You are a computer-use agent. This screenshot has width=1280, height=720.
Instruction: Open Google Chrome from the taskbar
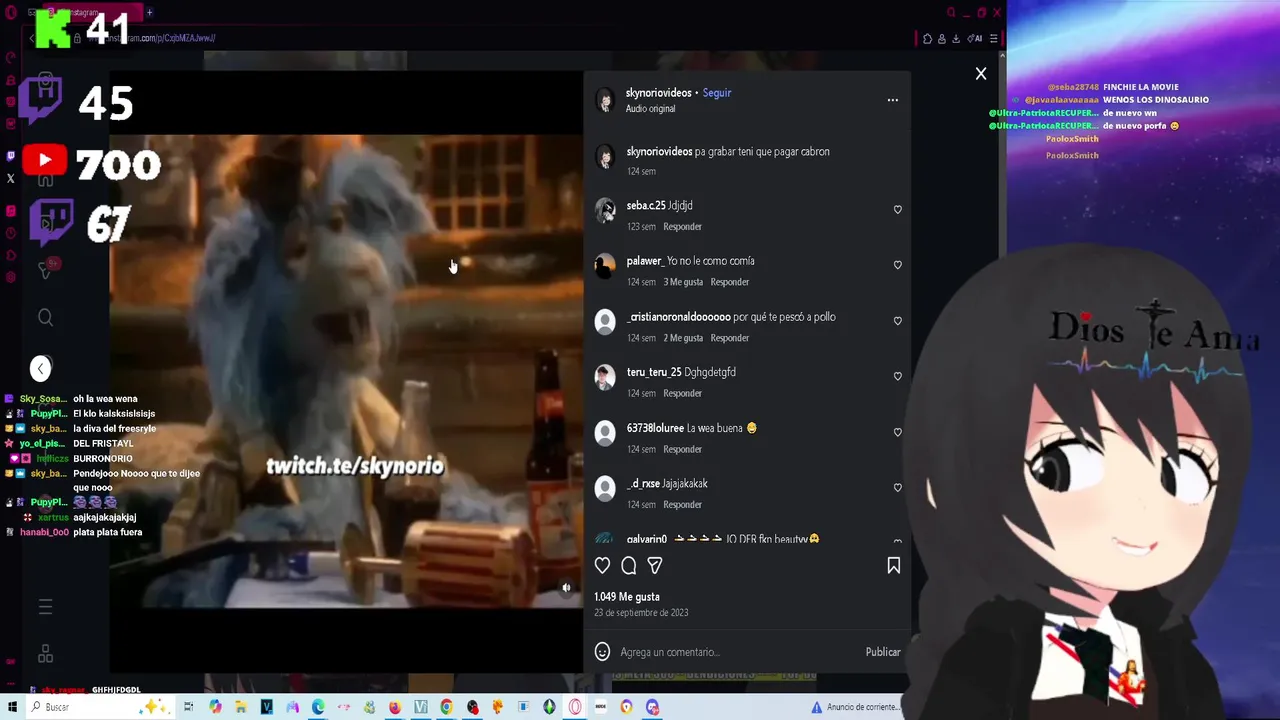pyautogui.click(x=446, y=707)
